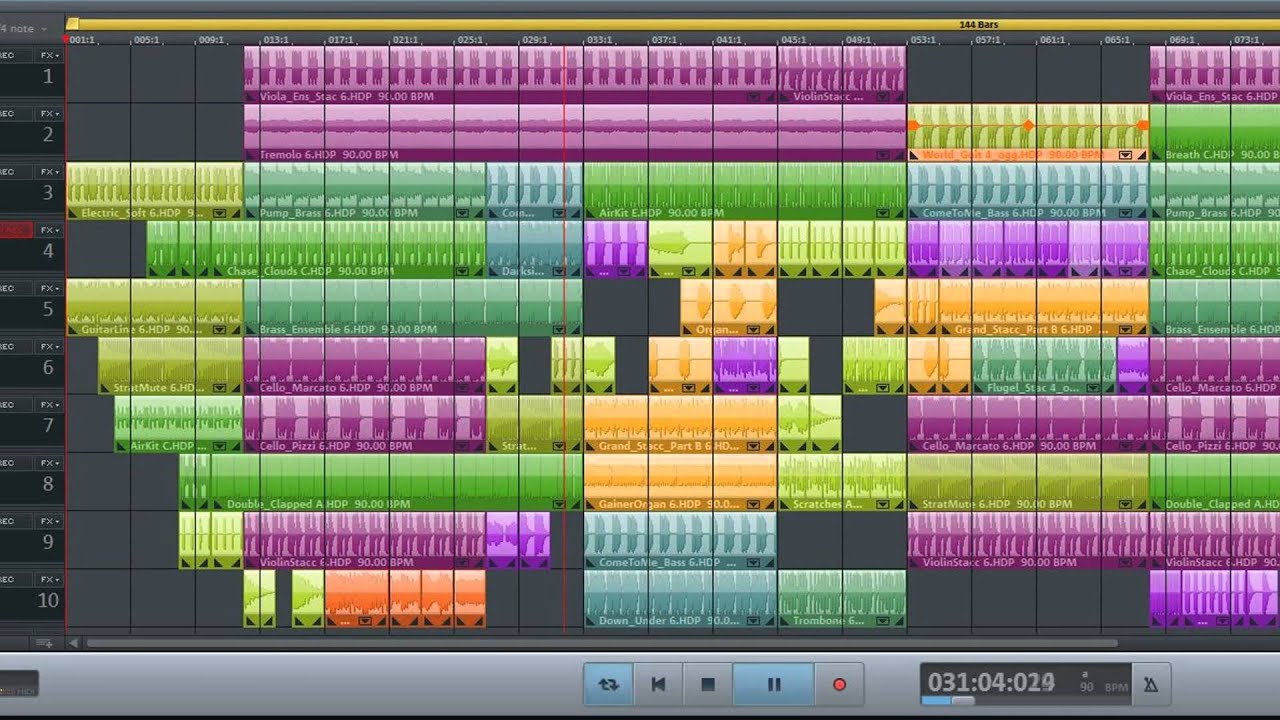The width and height of the screenshot is (1280, 720).
Task: Click the 069:1 bar marker in ruler
Action: click(1182, 40)
